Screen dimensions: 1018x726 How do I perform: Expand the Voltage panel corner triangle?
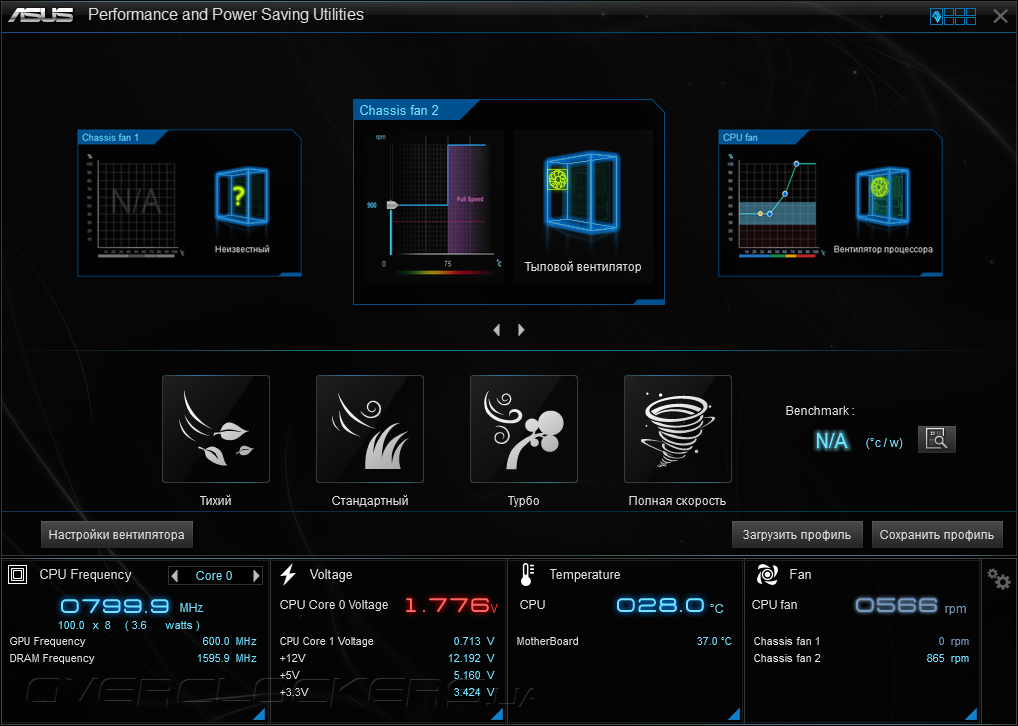click(x=497, y=714)
